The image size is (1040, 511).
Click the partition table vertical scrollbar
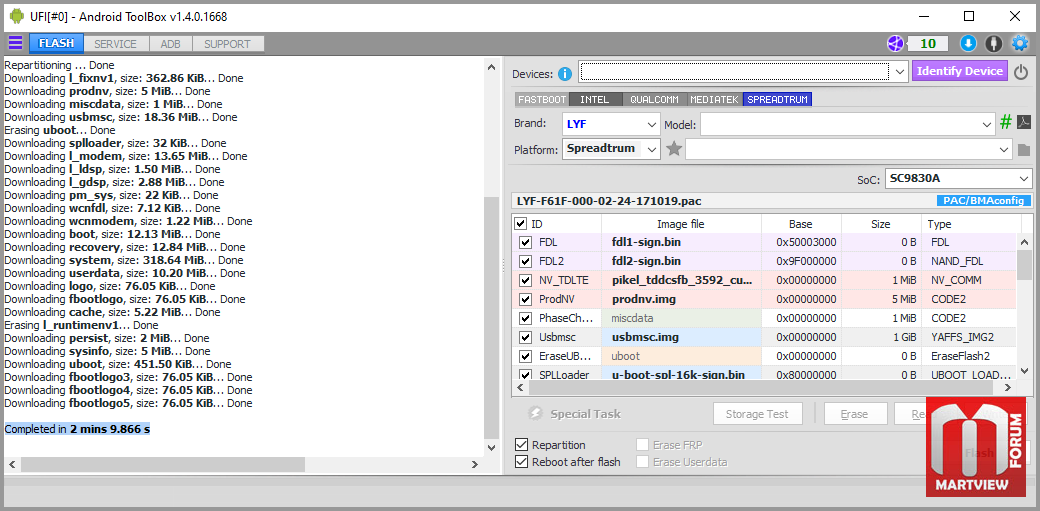point(1025,266)
